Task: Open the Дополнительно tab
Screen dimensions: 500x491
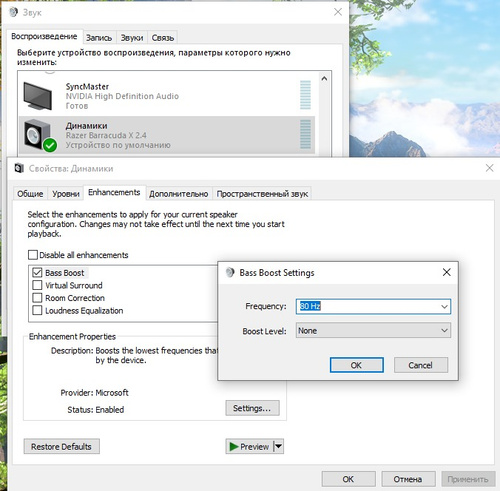Action: click(179, 194)
